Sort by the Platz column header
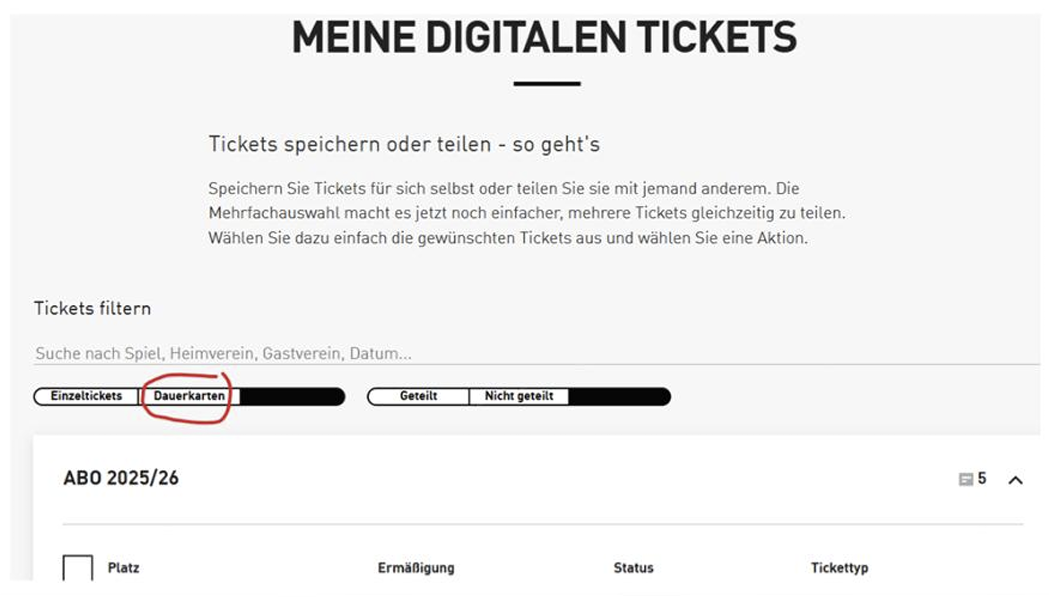 124,568
